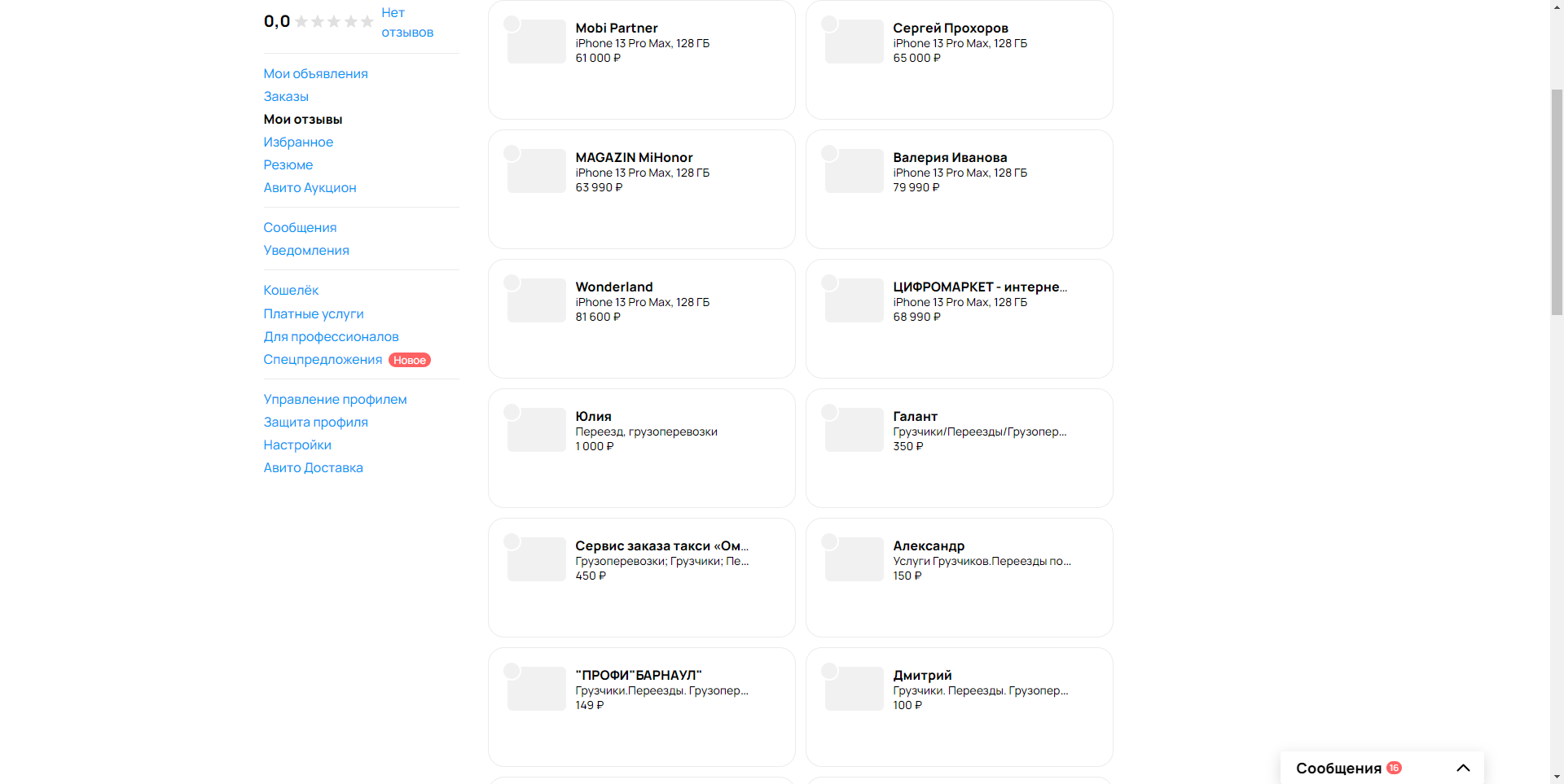Open Спецпредложения link
This screenshot has height=784, width=1564.
coord(323,360)
